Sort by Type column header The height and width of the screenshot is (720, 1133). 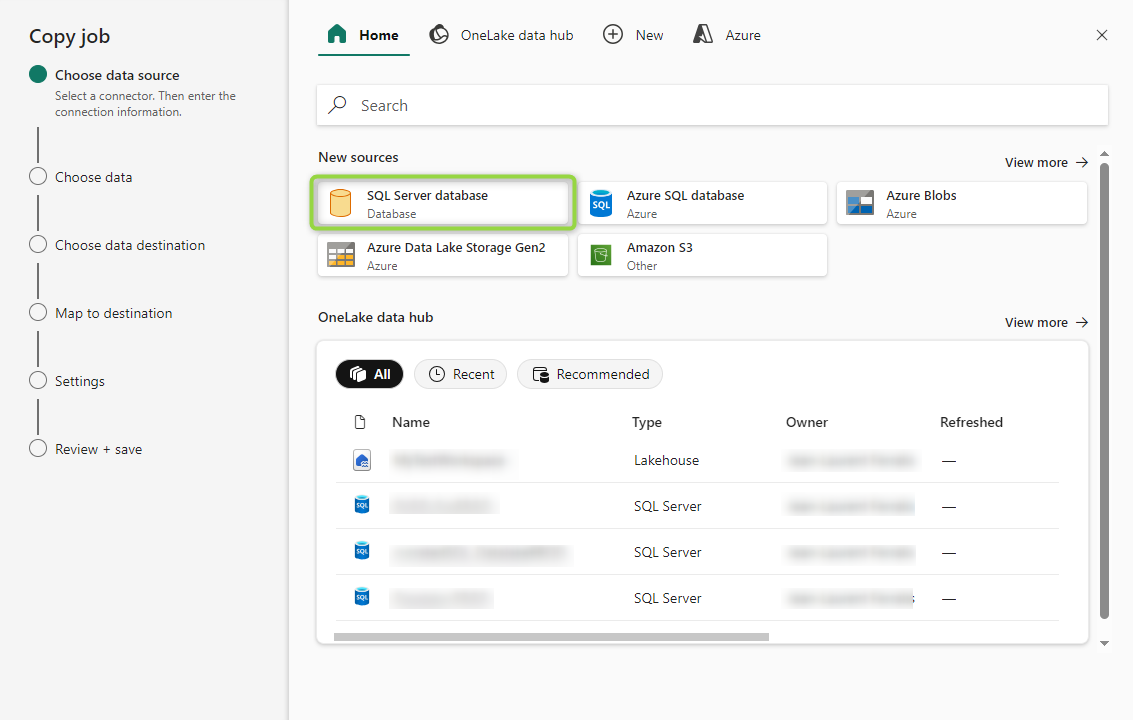[x=647, y=422]
